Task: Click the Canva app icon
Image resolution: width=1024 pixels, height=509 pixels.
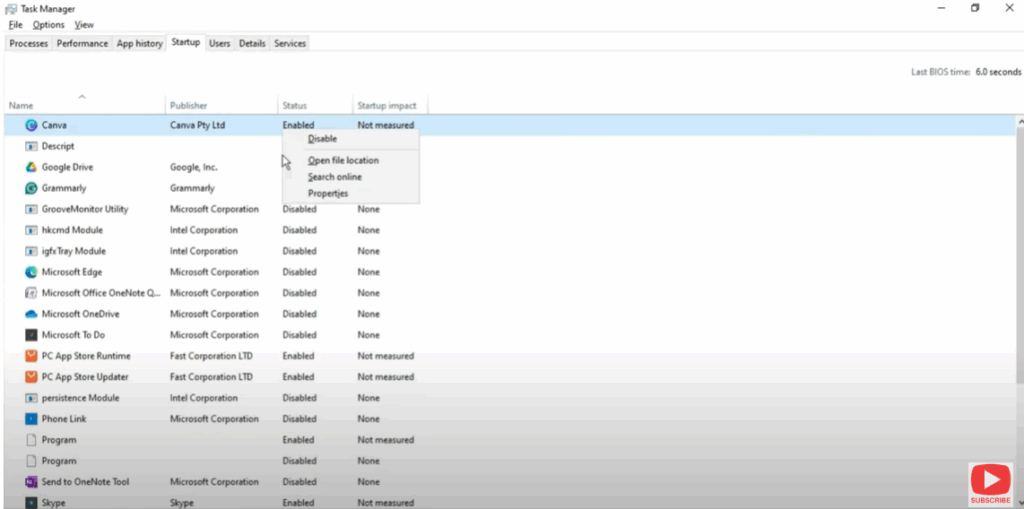Action: (31, 125)
